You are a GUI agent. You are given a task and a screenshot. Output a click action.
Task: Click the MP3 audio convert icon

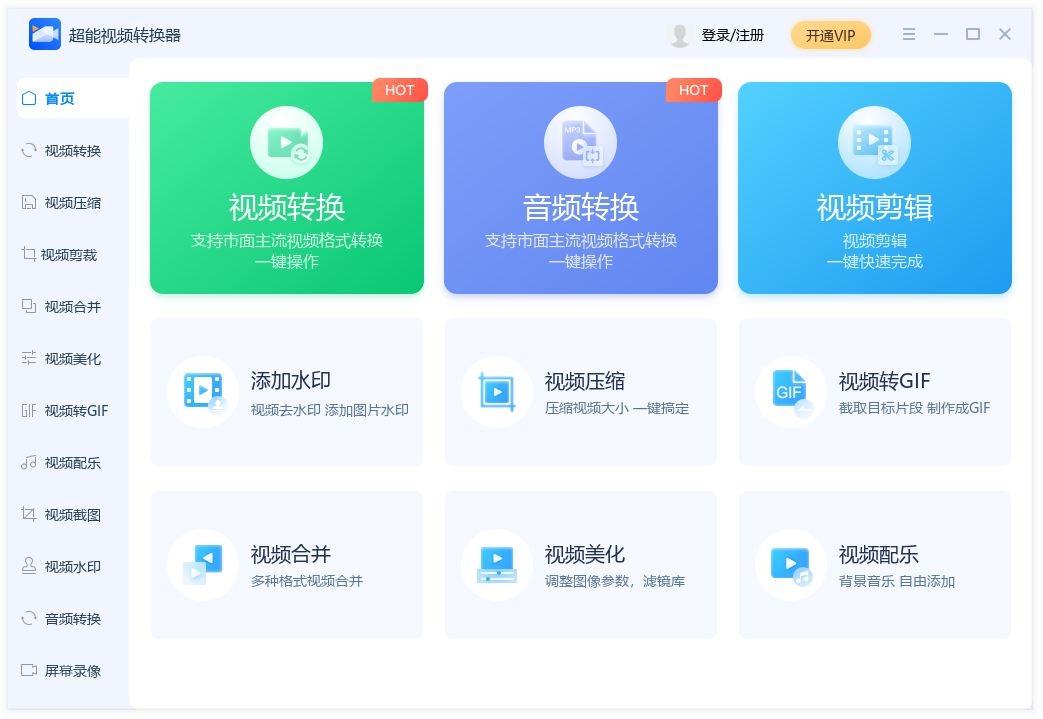pyautogui.click(x=580, y=143)
